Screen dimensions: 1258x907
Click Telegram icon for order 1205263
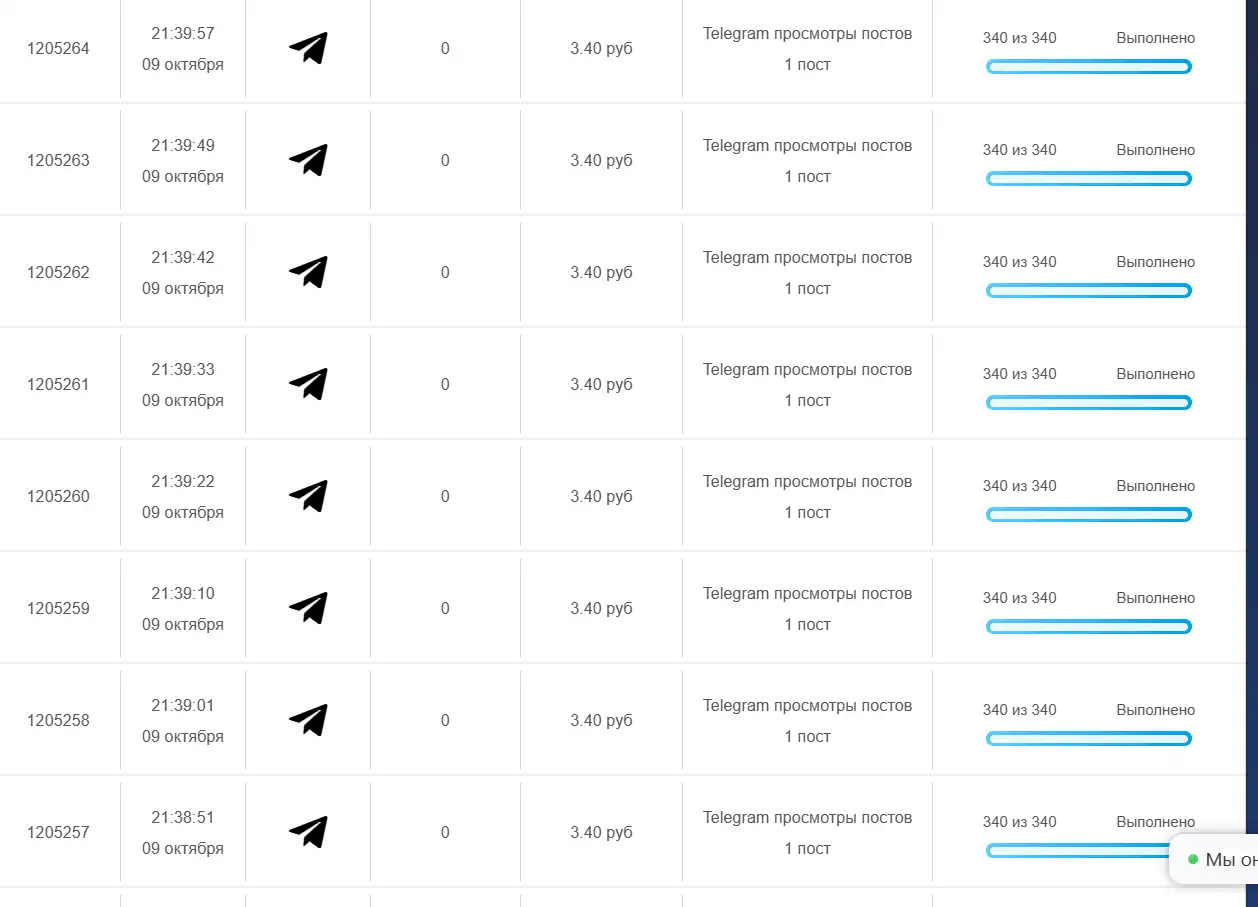308,160
